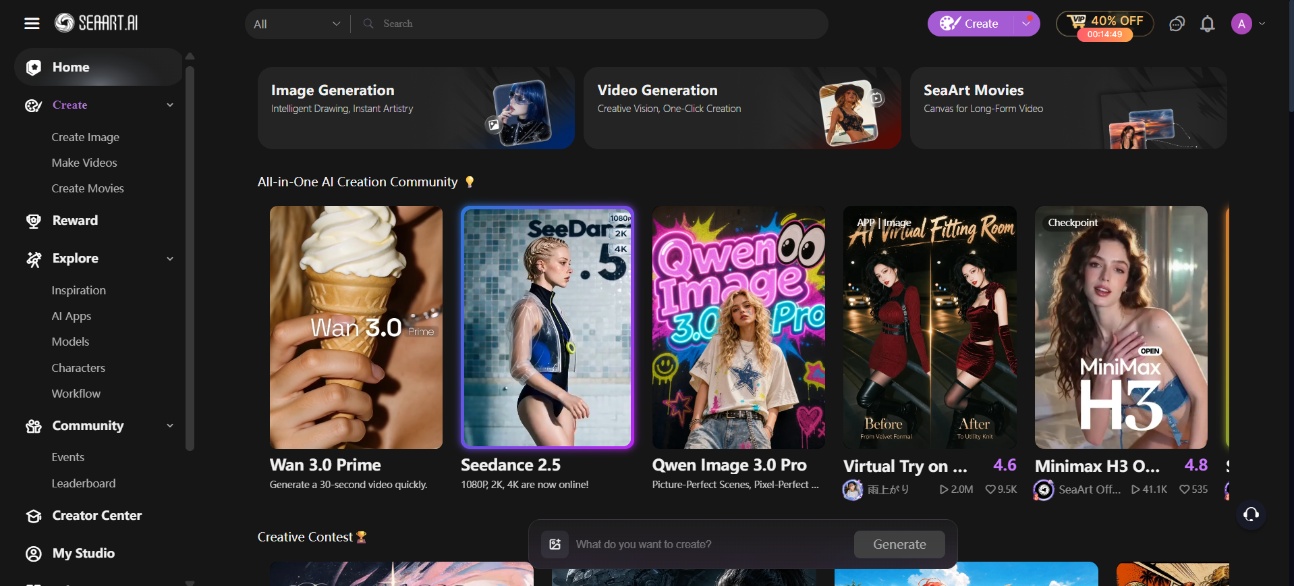The width and height of the screenshot is (1294, 586).
Task: Open Create Movies in sidebar
Action: click(x=88, y=188)
